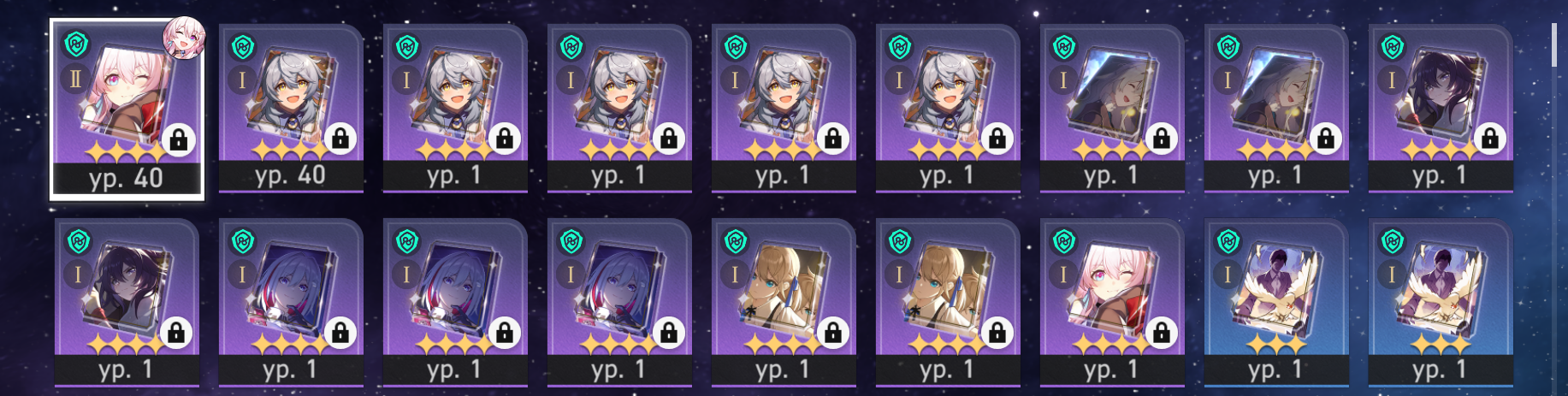Select the gray-haired ур. 1 card beside the ур. 40 one

[x=455, y=109]
